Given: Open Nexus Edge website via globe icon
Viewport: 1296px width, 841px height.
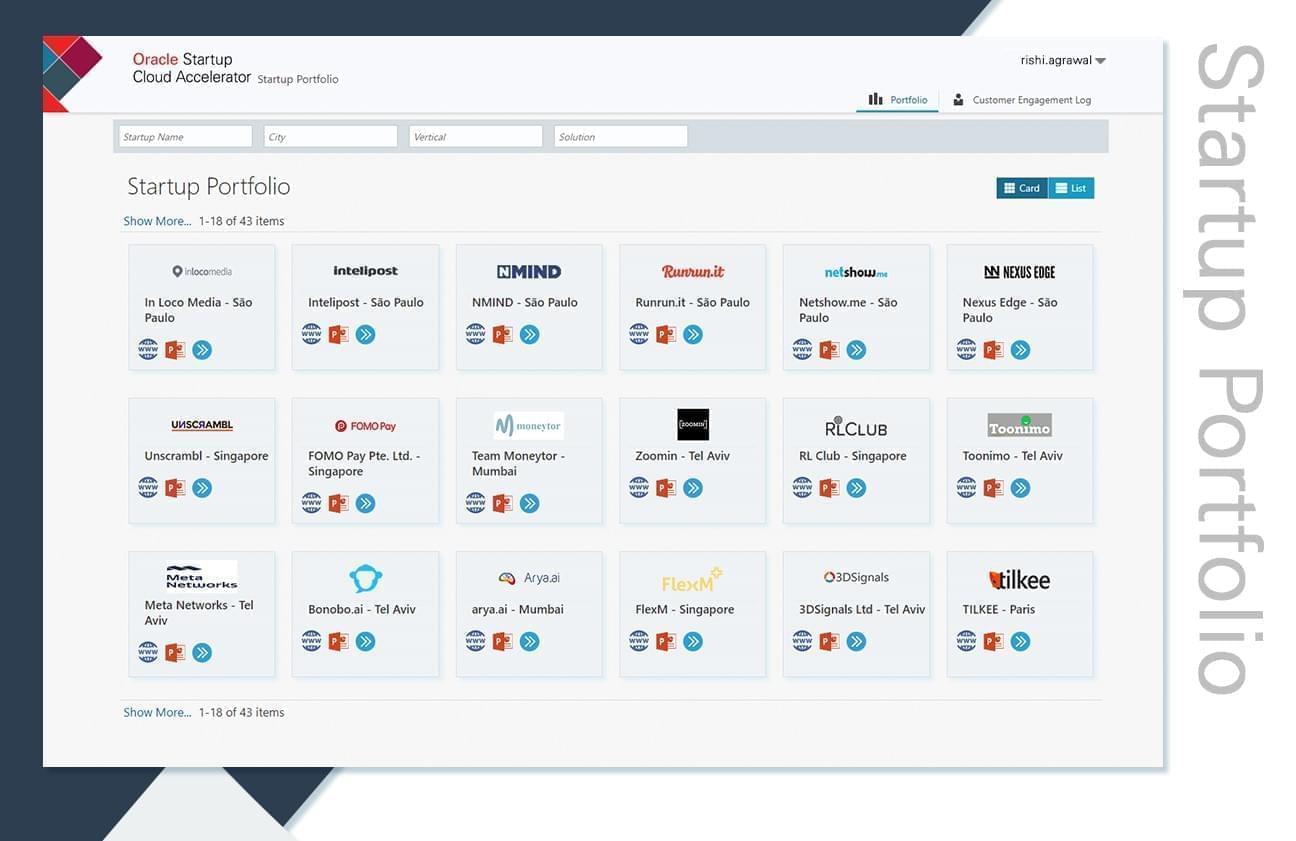Looking at the screenshot, I should pos(966,349).
